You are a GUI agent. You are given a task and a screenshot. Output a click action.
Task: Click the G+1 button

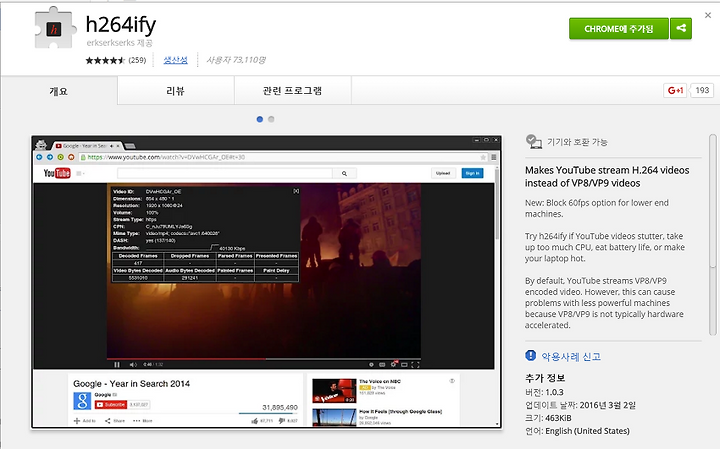click(675, 90)
